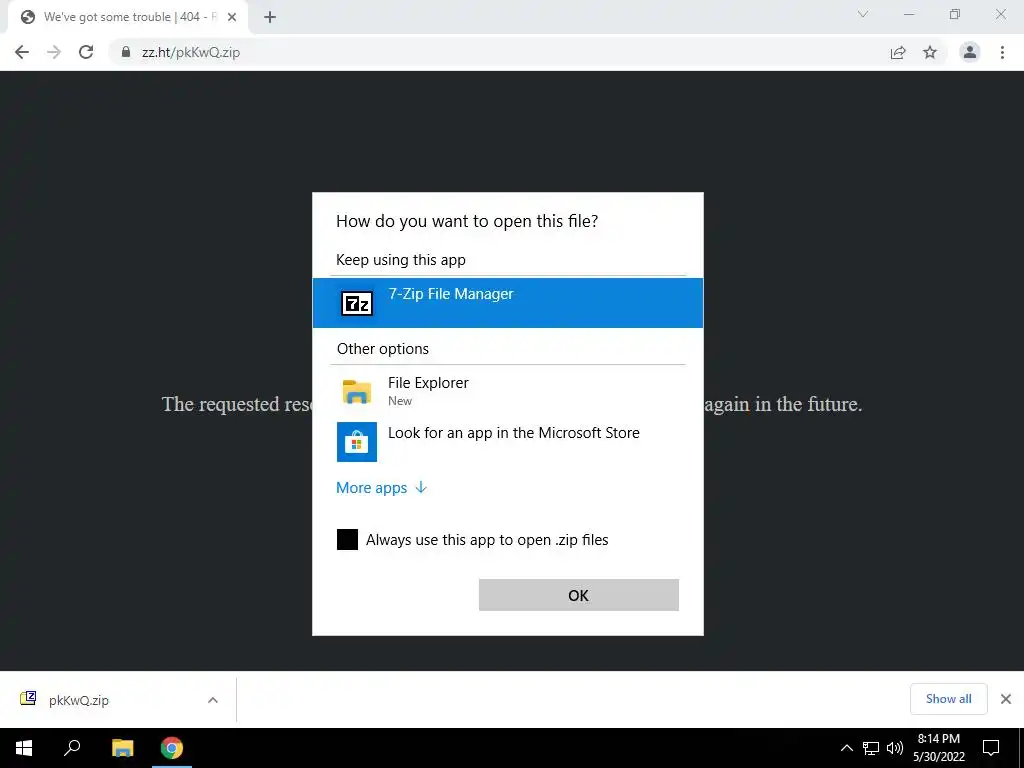The image size is (1024, 768).
Task: Go back in Chrome
Action: 22,52
